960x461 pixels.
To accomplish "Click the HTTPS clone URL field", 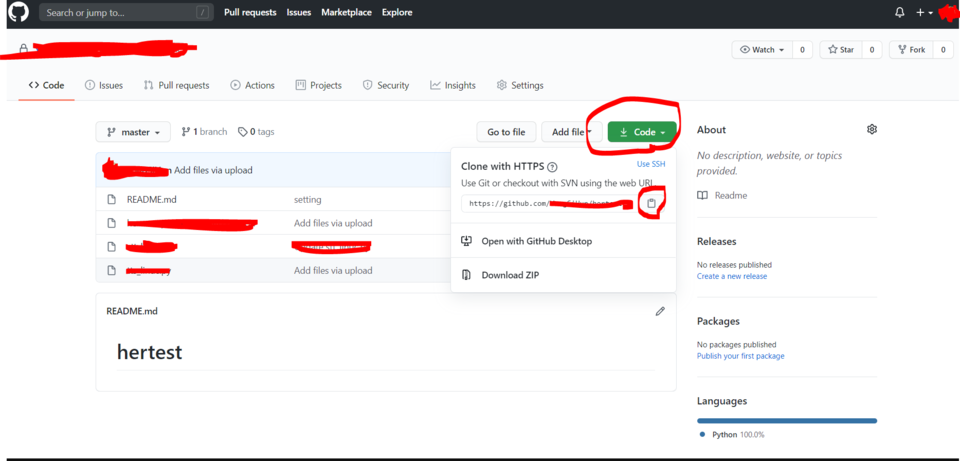I will tap(551, 203).
